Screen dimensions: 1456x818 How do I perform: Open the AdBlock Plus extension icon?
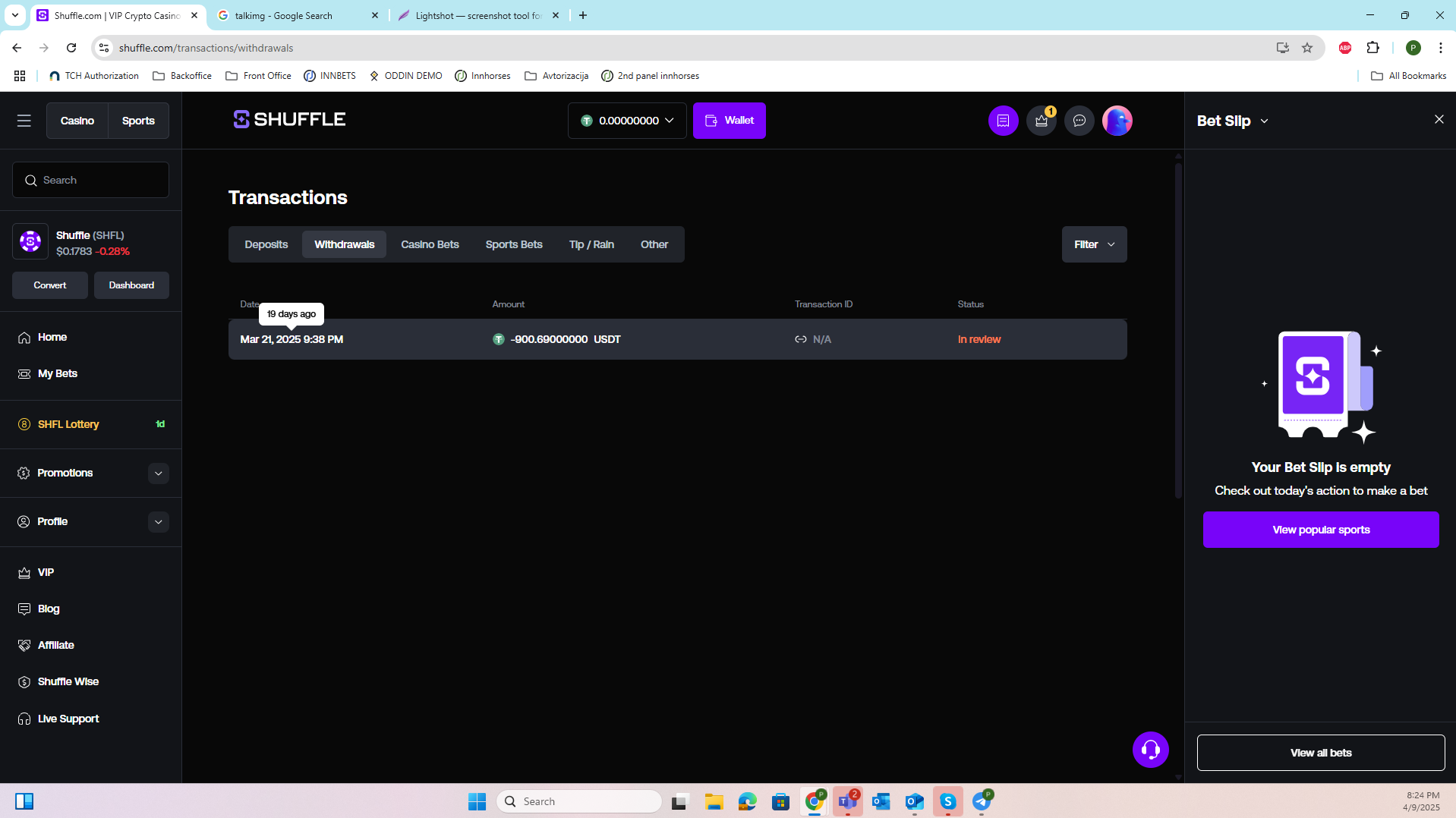click(1345, 48)
